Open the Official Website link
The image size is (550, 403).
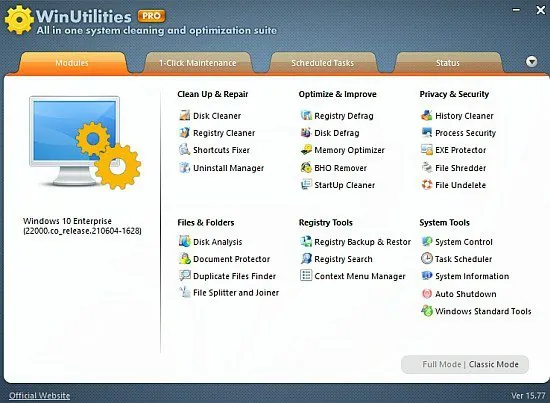point(39,396)
